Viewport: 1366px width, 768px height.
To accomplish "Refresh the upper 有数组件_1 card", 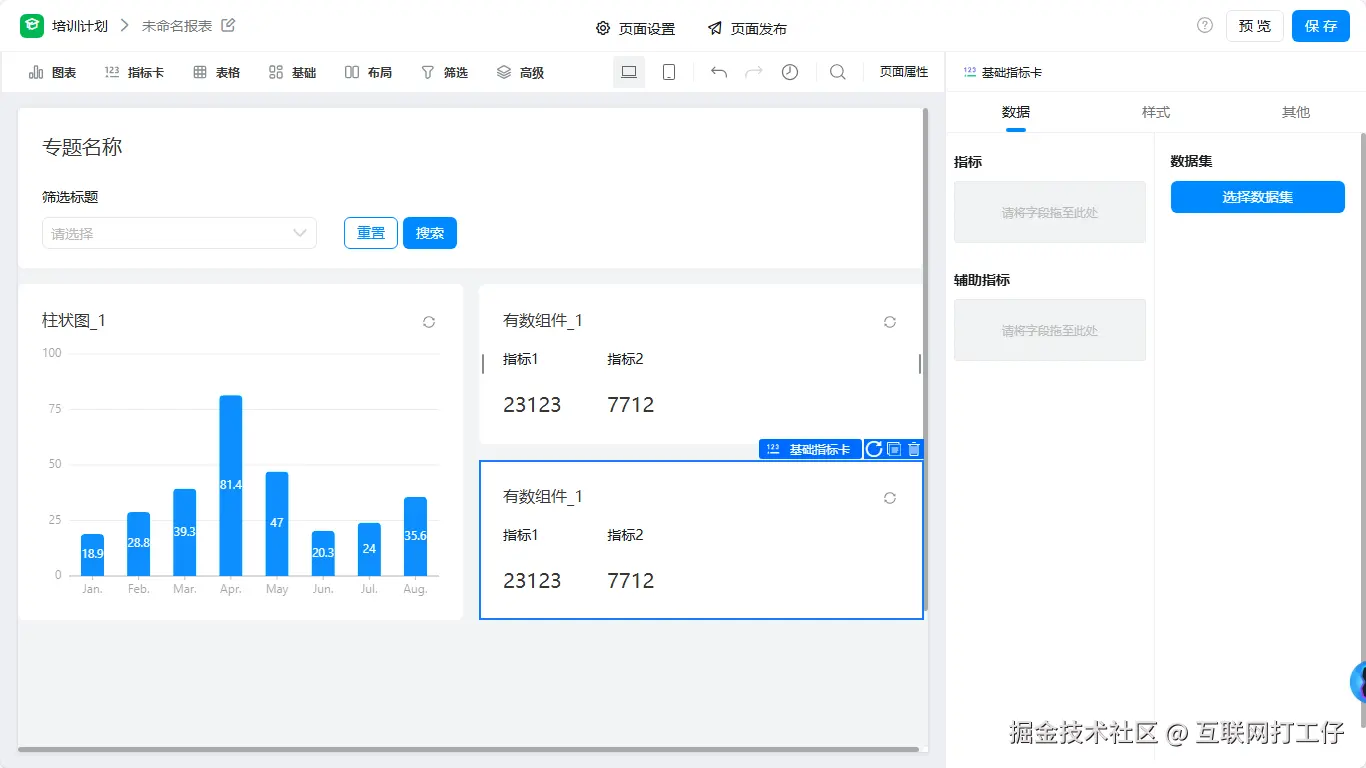I will point(890,322).
